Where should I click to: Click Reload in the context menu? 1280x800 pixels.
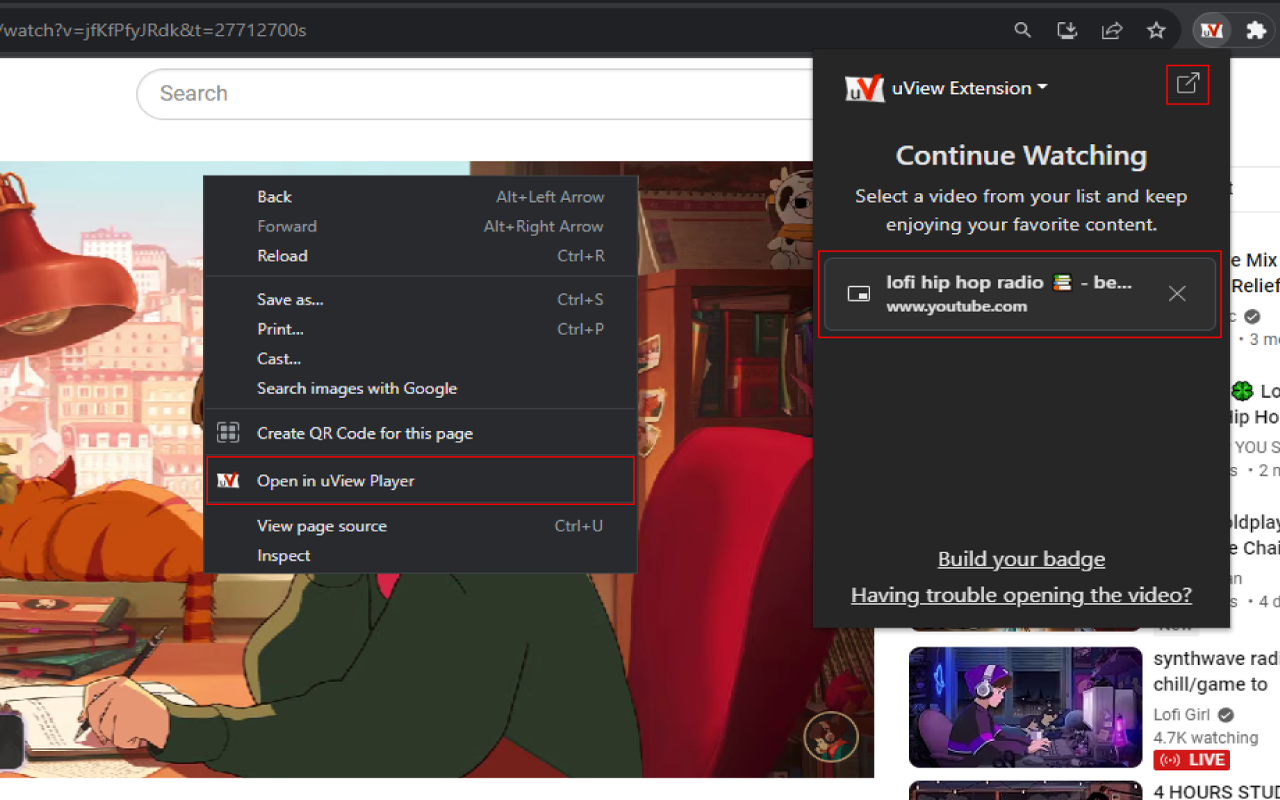(282, 256)
